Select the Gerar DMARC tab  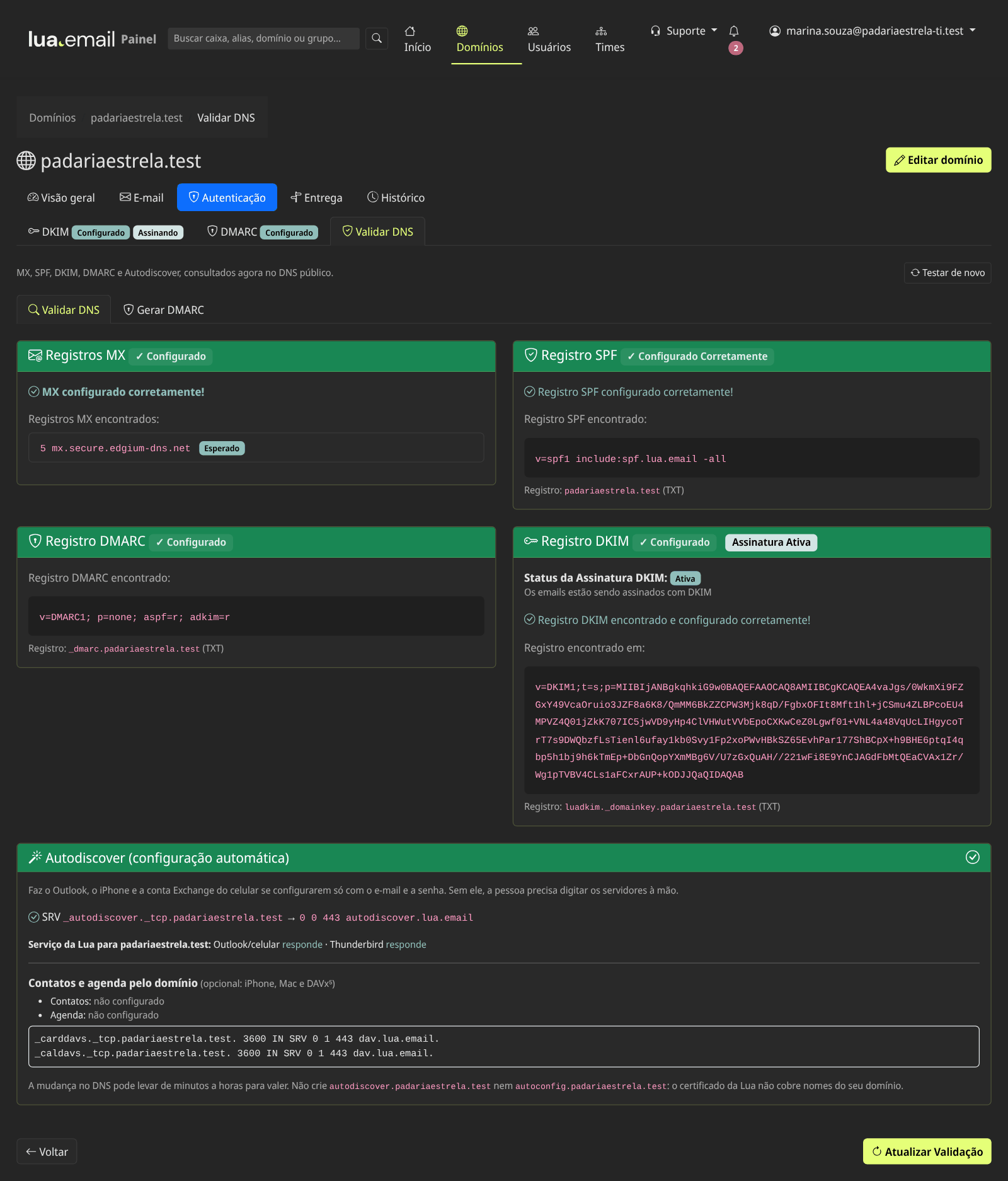tap(164, 309)
